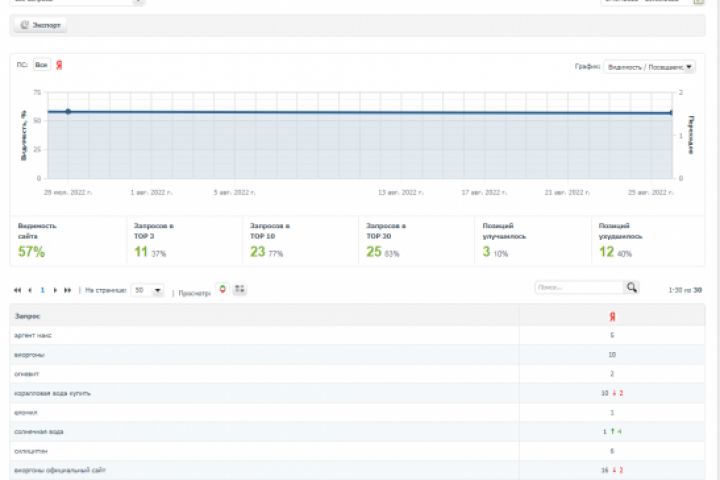Screen dimensions: 720x480
Task: Click the '1-30 из 30' record counter
Action: click(685, 290)
